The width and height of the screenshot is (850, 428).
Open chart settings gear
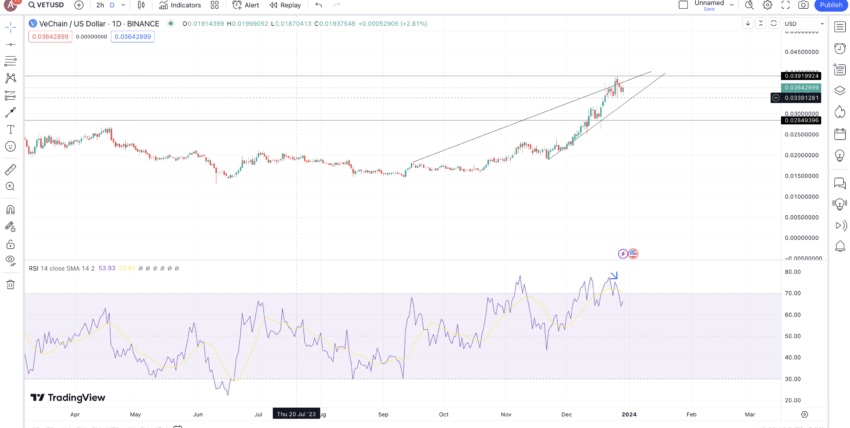tap(768, 5)
